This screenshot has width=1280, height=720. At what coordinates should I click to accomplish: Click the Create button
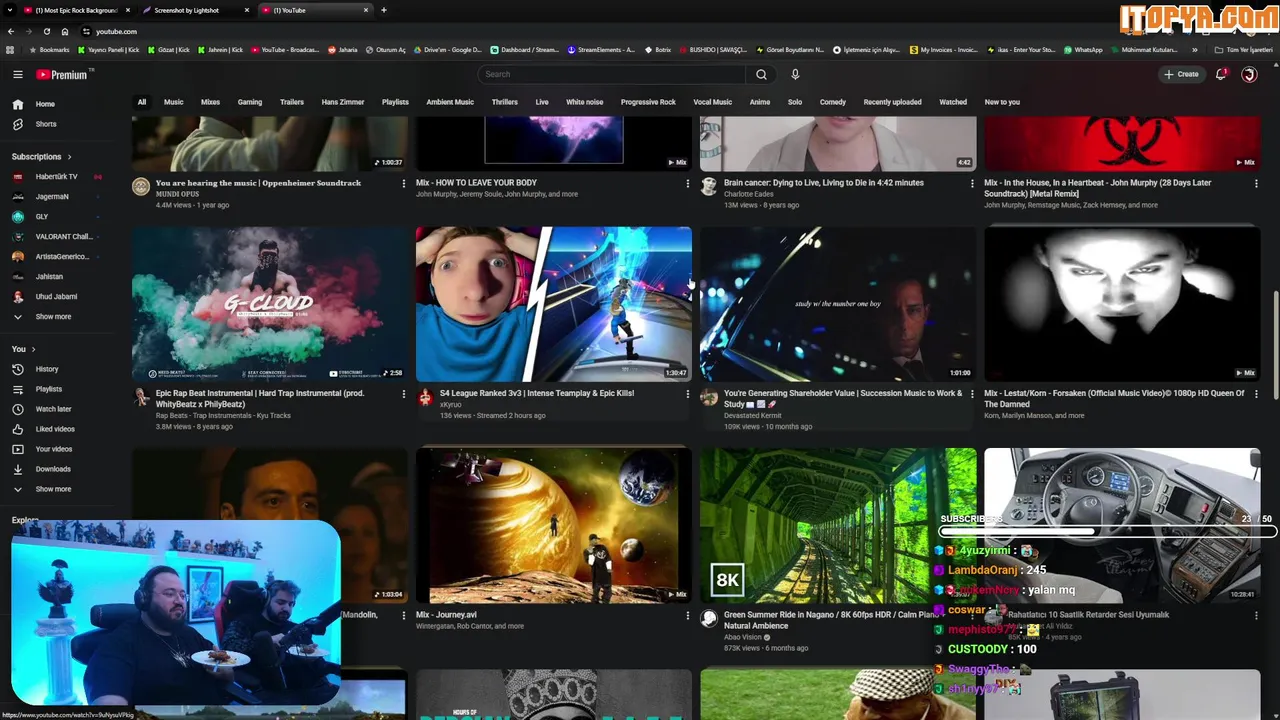(x=1181, y=74)
